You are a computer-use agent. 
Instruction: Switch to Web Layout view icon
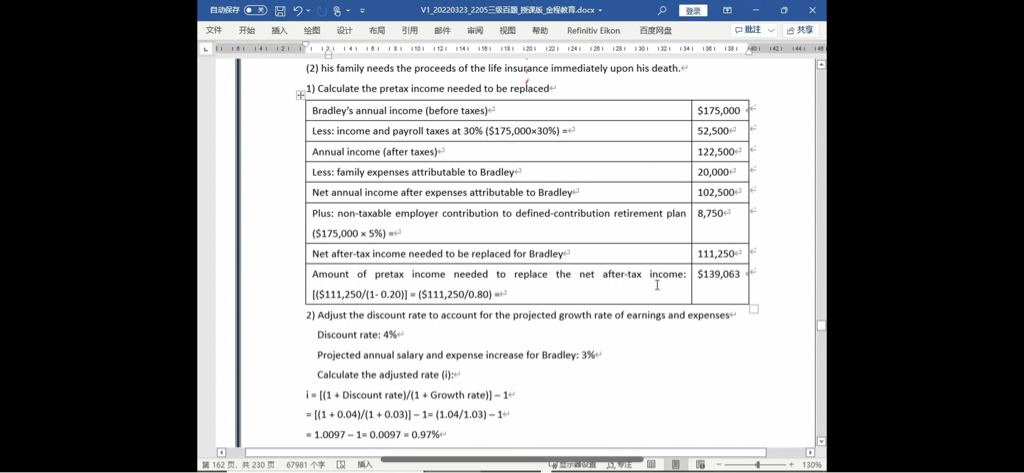coord(700,465)
